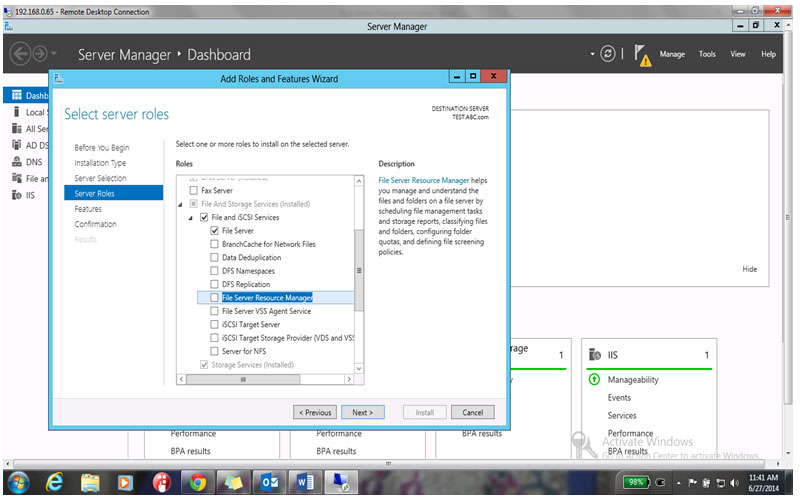800x500 pixels.
Task: Open the Tools menu
Action: tap(707, 54)
